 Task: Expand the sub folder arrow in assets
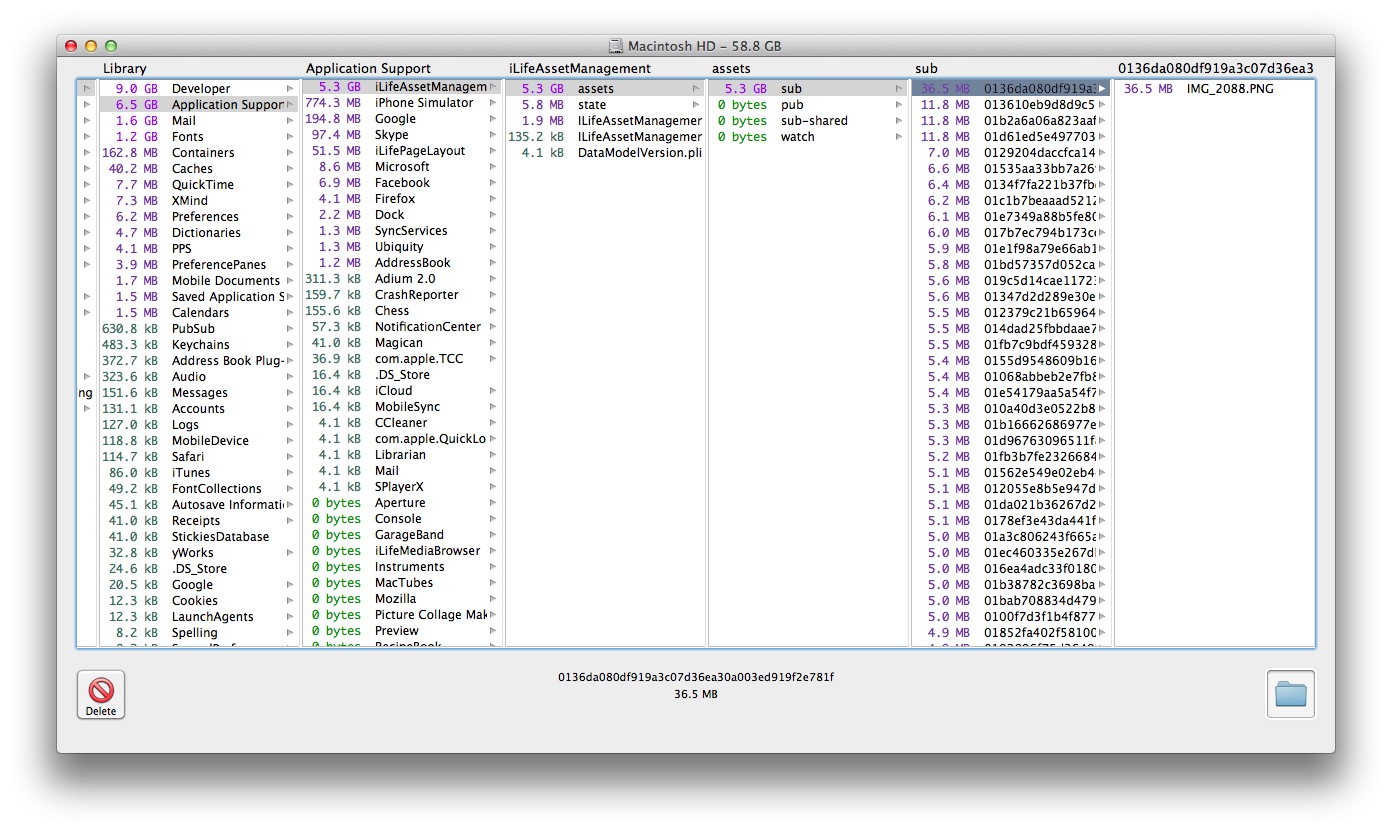tap(899, 89)
